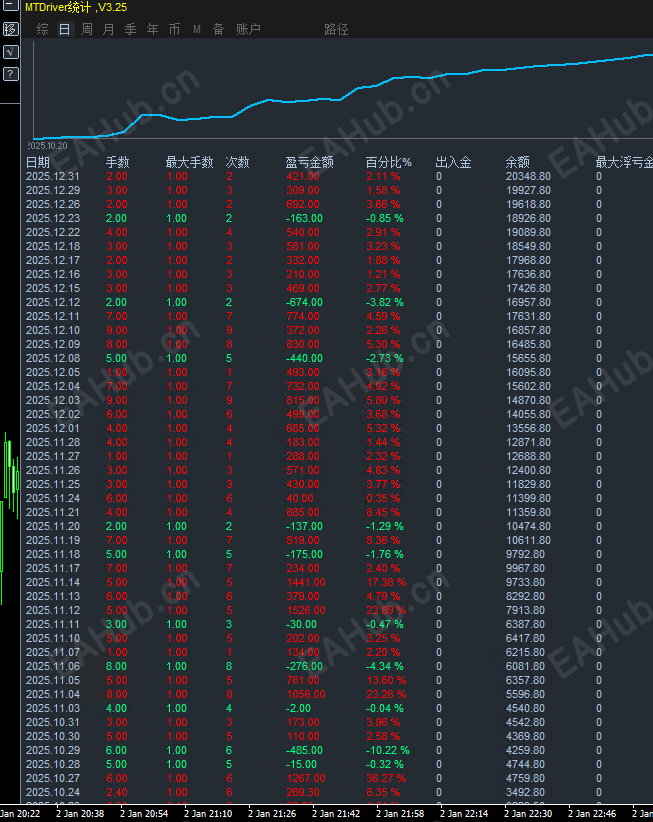Click balance value 16485.80
Viewport: 653px width, 822px height.
[x=528, y=344]
